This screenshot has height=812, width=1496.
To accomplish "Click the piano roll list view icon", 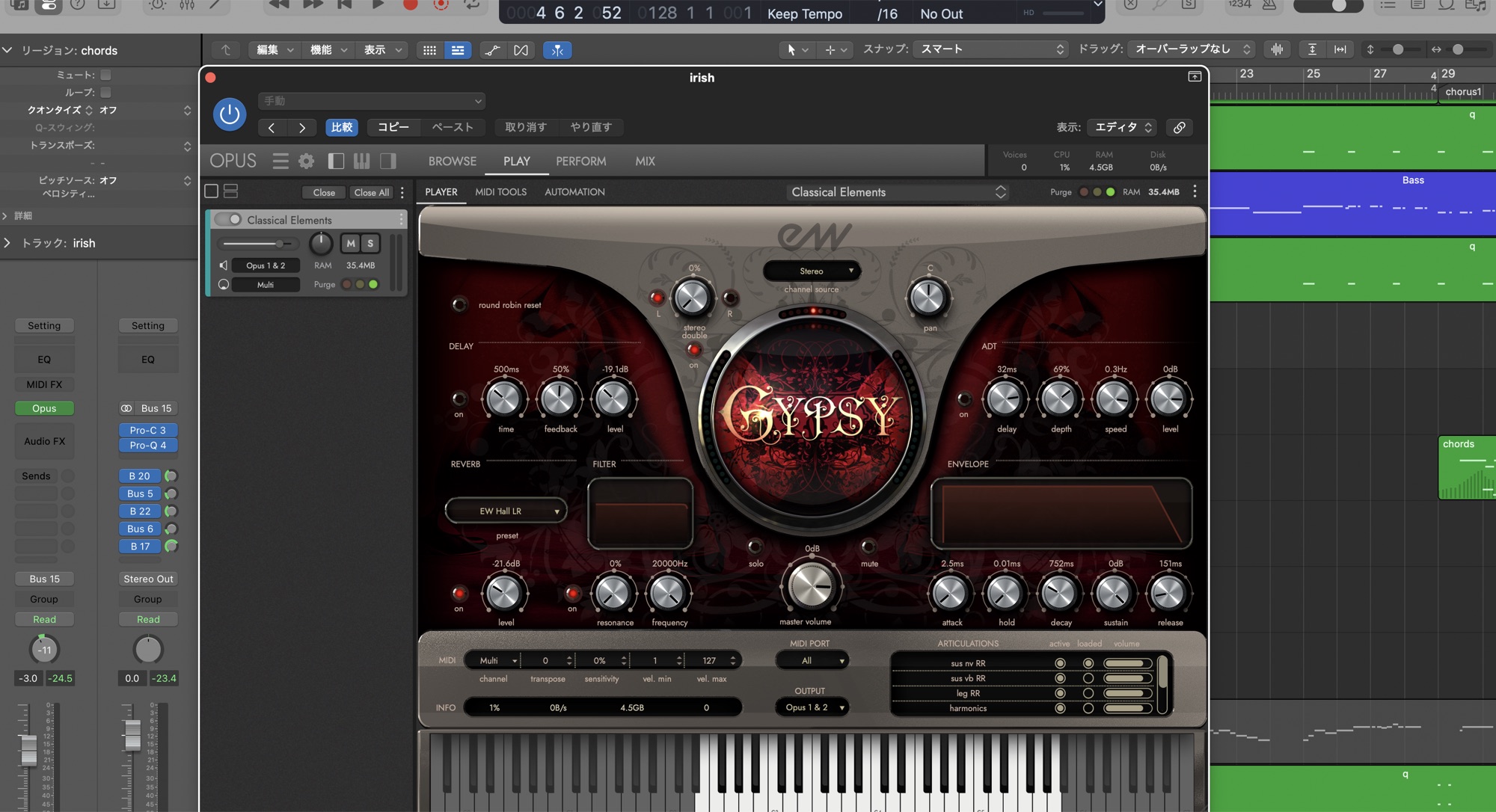I will click(457, 50).
